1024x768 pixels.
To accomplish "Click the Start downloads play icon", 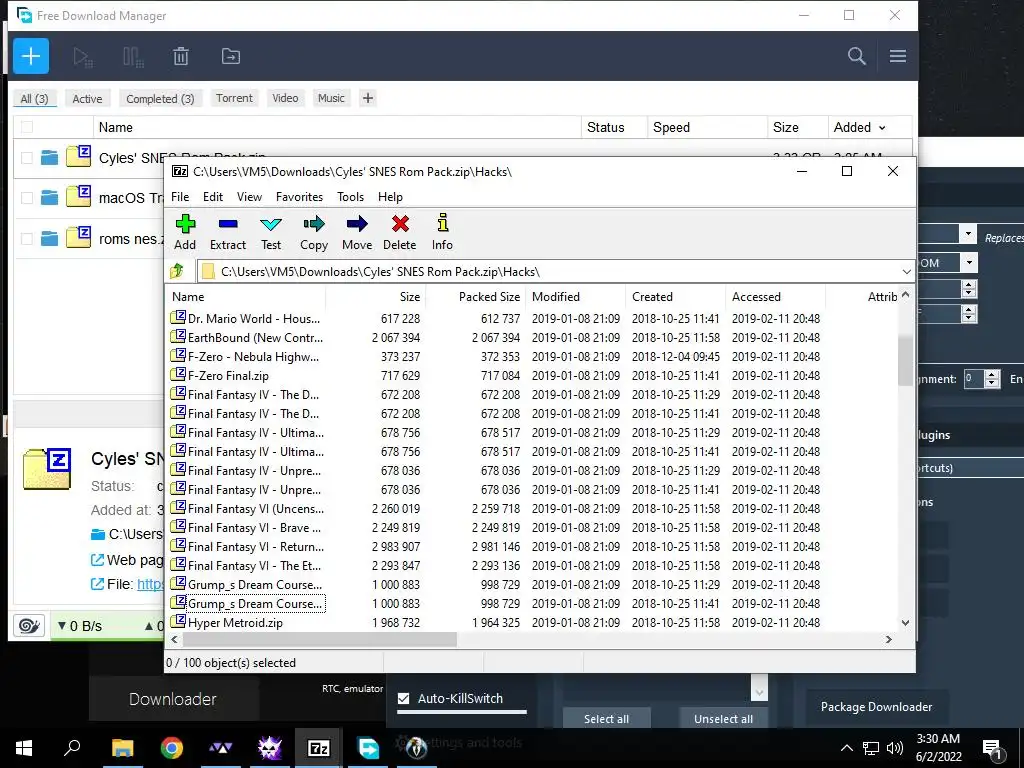I will 83,57.
